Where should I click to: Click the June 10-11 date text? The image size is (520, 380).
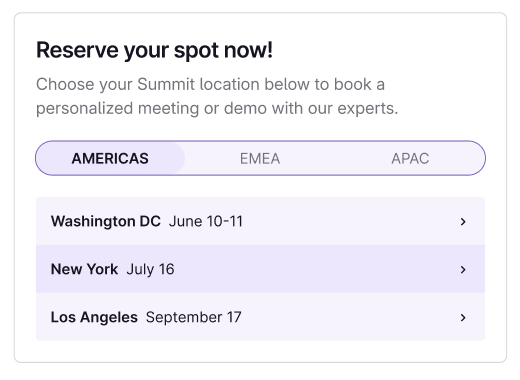click(206, 221)
